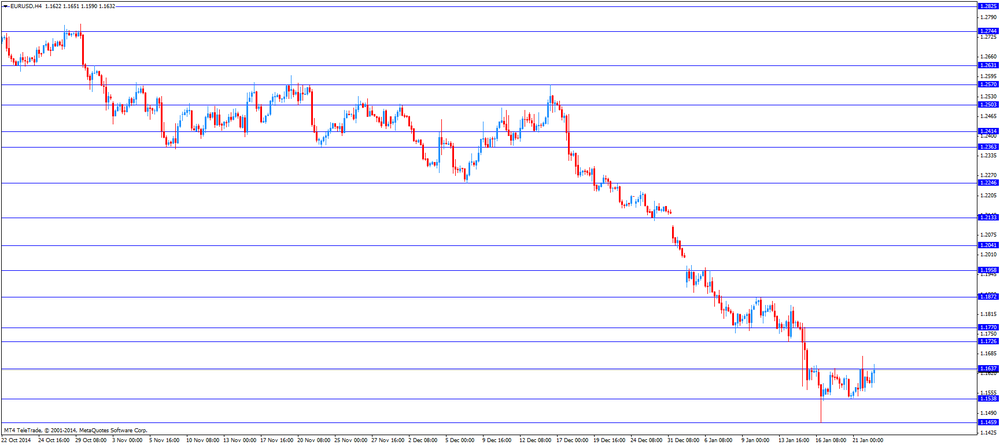This screenshot has height=445, width=1000.
Task: Click the 13 Nov 00:00 time axis label
Action: tap(239, 440)
